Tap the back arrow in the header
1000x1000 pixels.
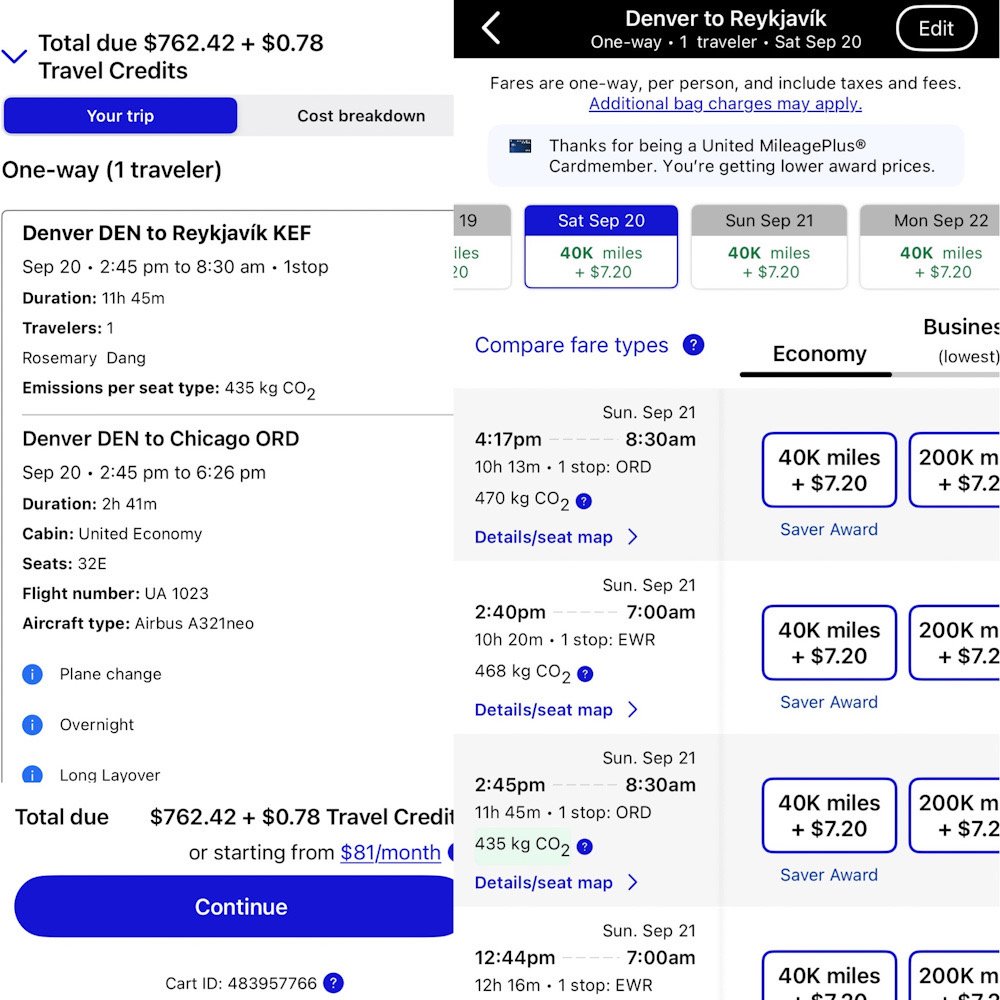491,28
